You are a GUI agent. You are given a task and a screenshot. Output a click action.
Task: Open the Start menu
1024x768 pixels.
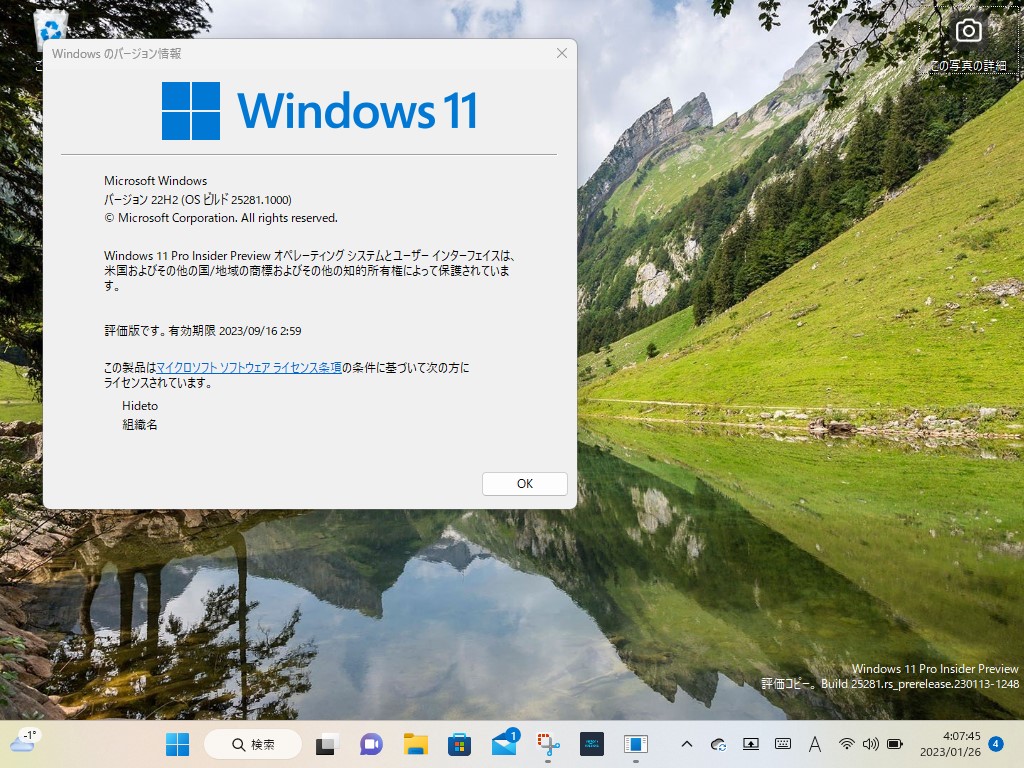[176, 744]
